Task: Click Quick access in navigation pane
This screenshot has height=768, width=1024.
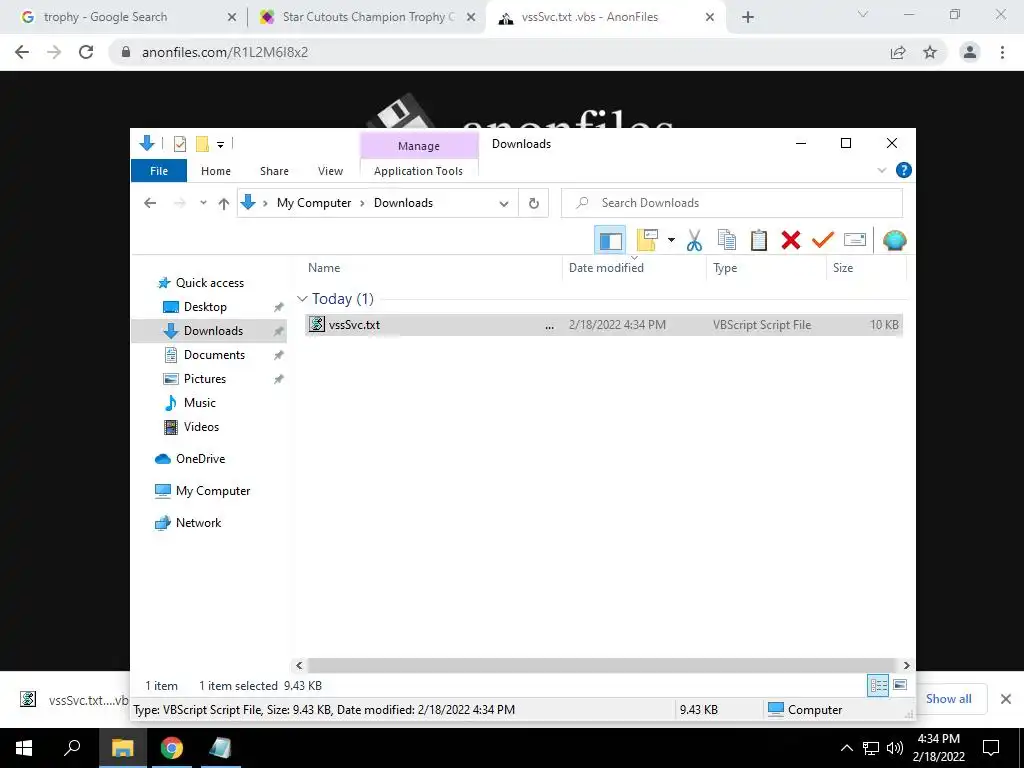Action: click(209, 283)
